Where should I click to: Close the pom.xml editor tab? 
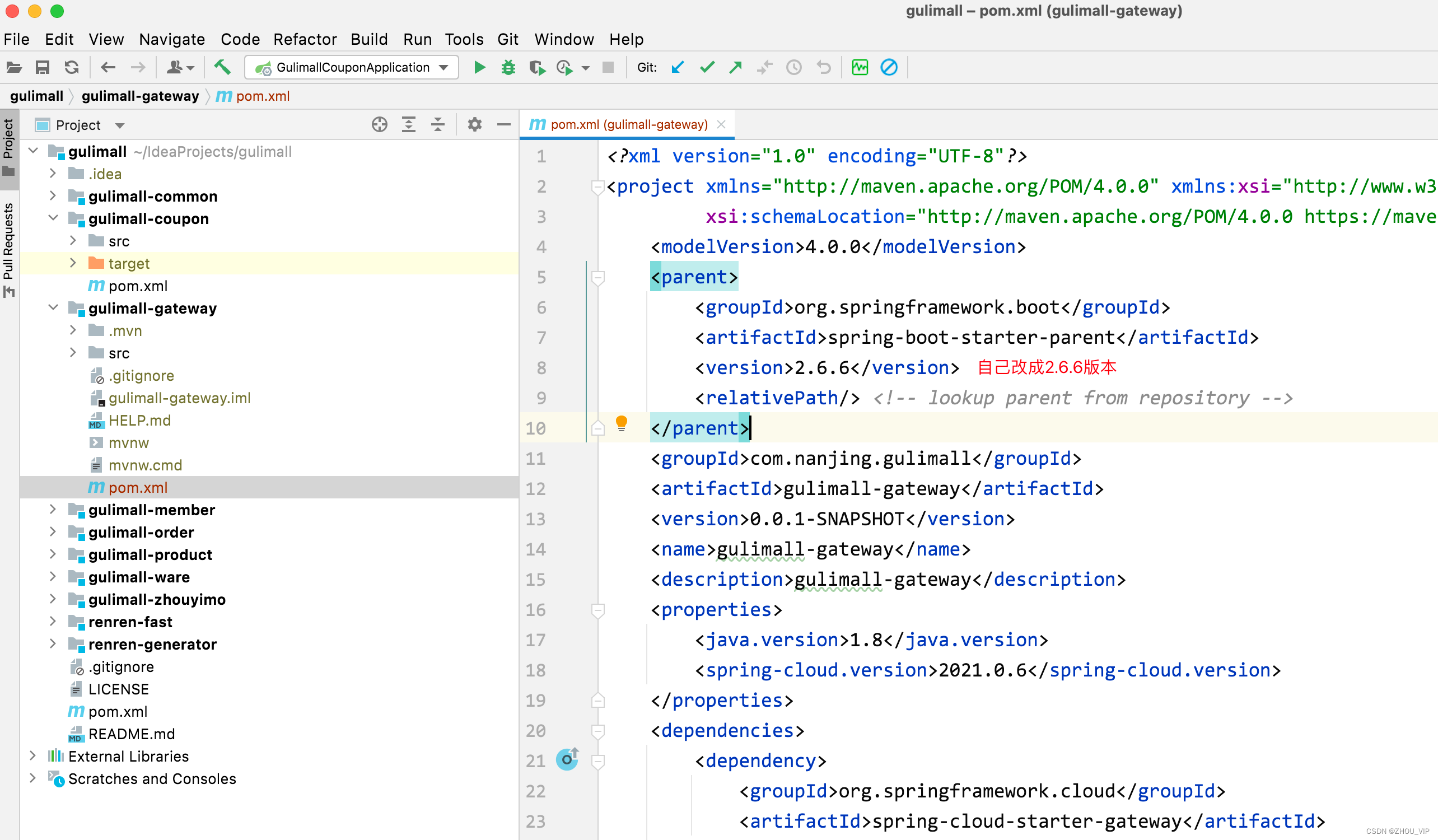721,124
